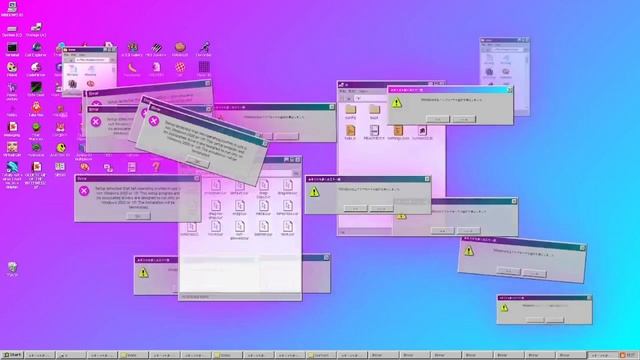The height and width of the screenshot is (360, 640).
Task: Open the dark purple grid desktop icon
Action: (204, 67)
